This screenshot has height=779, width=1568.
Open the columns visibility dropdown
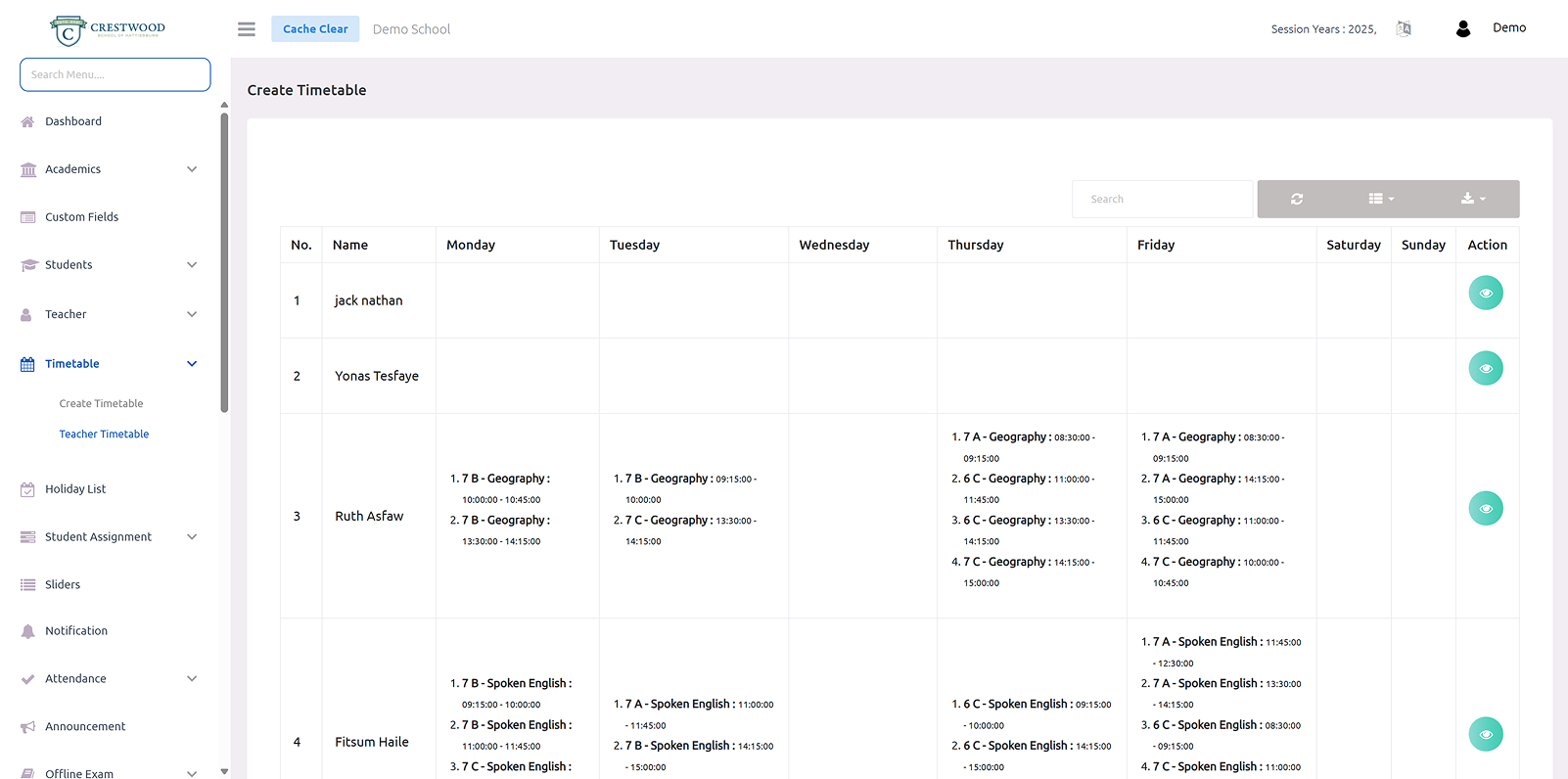(x=1380, y=199)
